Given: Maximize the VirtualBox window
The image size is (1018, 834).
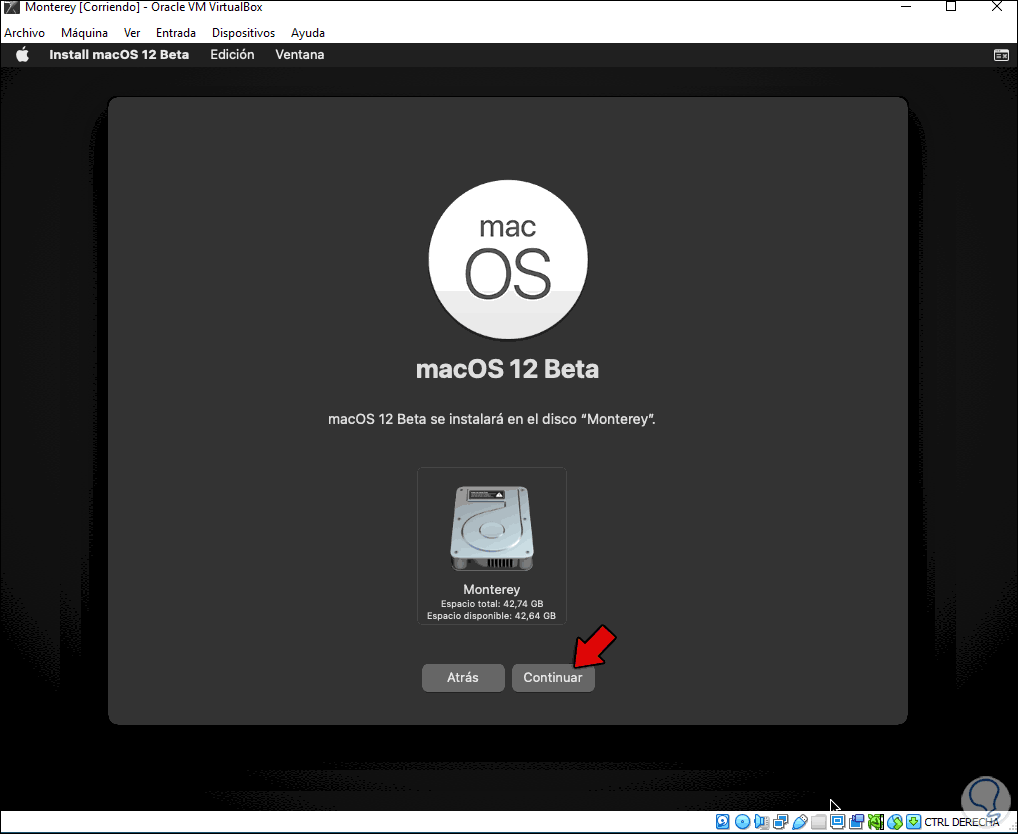Looking at the screenshot, I should click(951, 7).
